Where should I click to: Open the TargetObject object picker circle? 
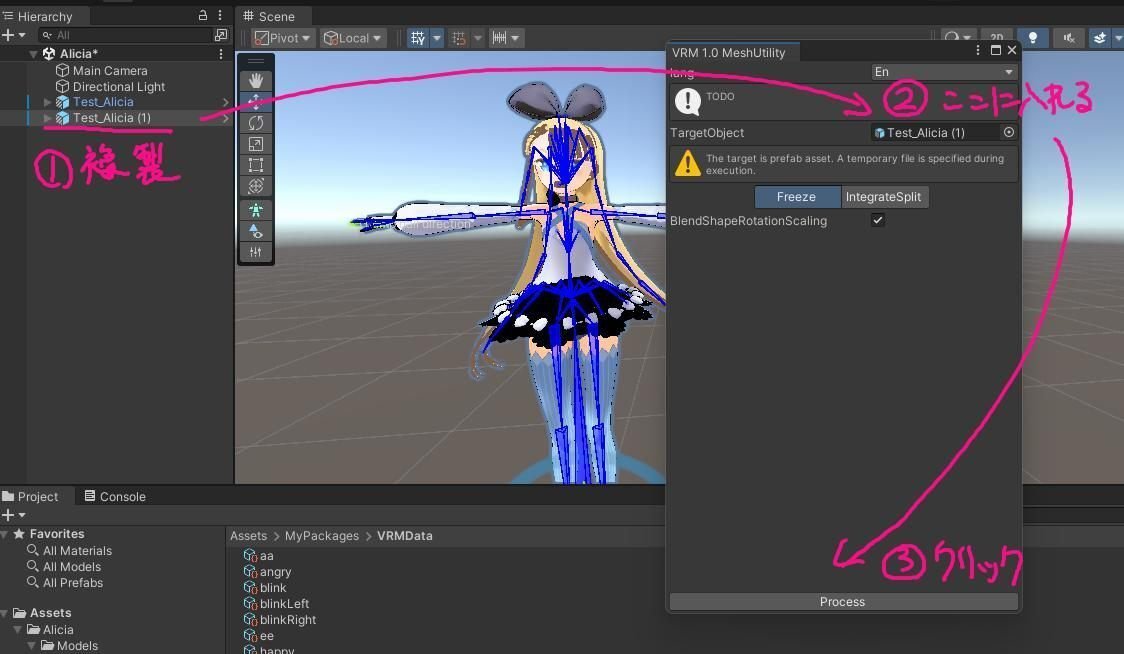(1009, 133)
